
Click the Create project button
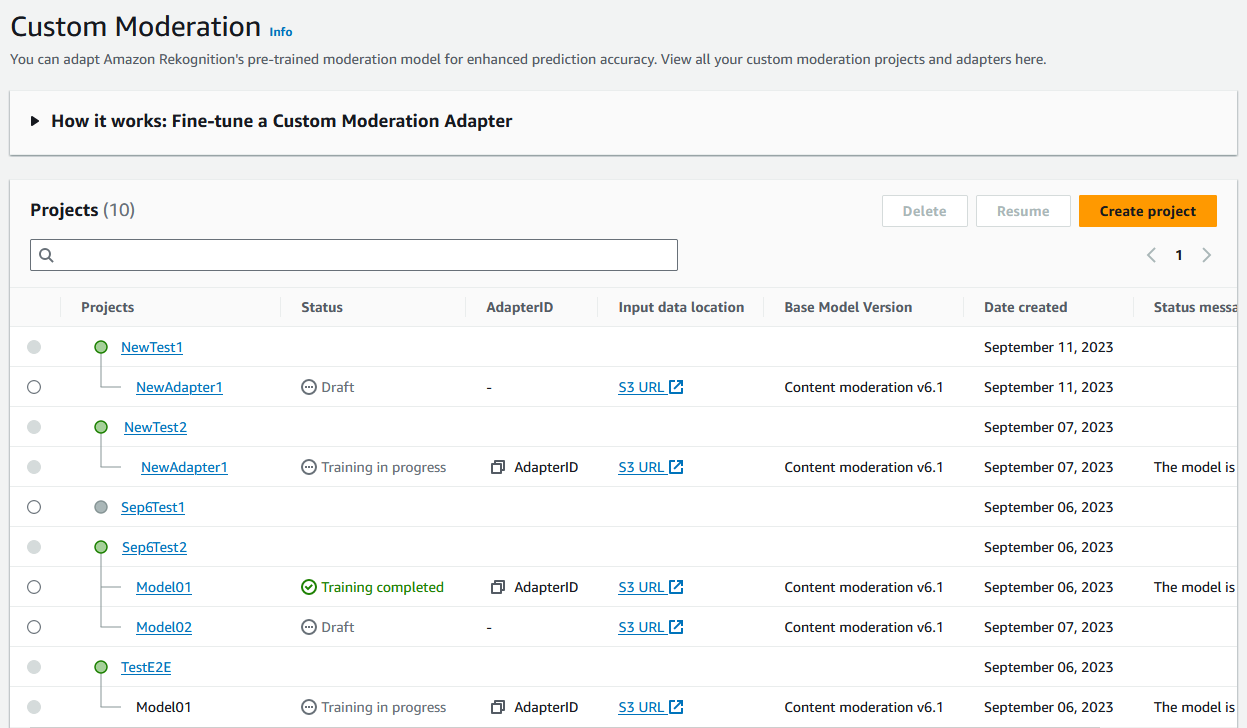point(1147,211)
